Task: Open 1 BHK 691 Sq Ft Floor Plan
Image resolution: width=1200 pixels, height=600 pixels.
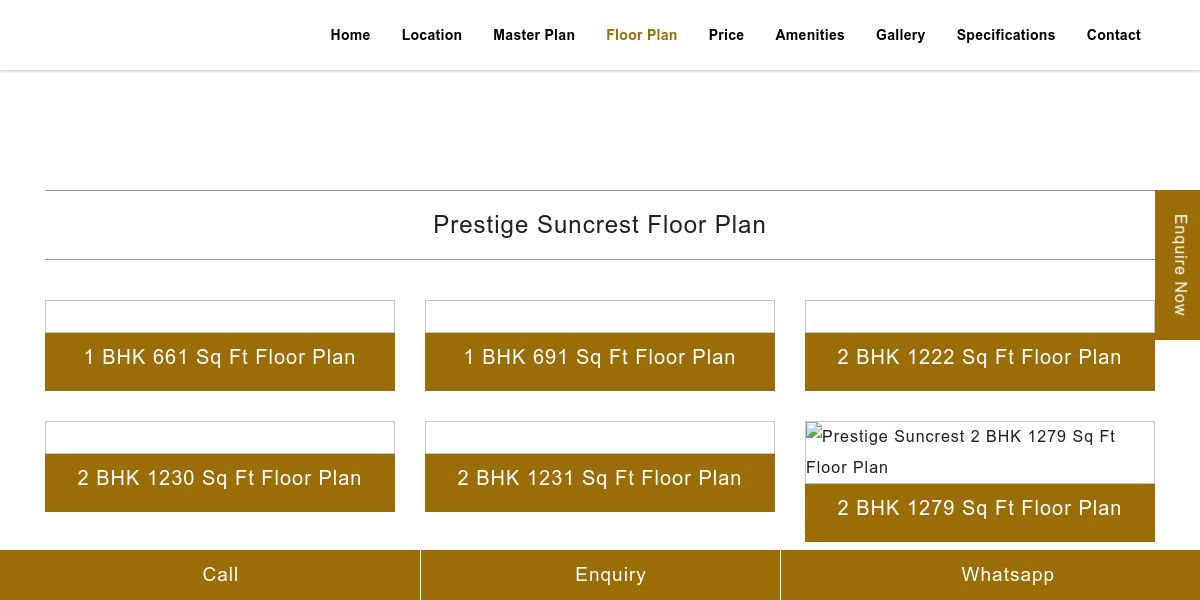Action: [x=600, y=358]
